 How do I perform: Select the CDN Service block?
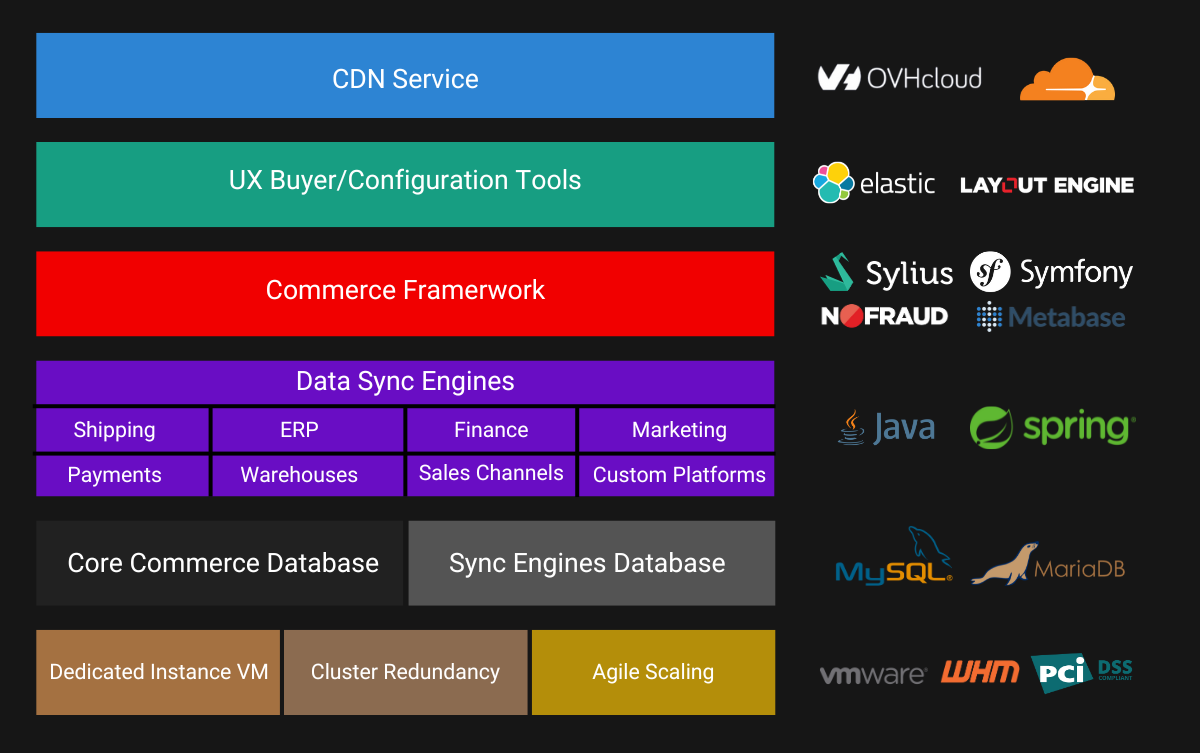[405, 75]
